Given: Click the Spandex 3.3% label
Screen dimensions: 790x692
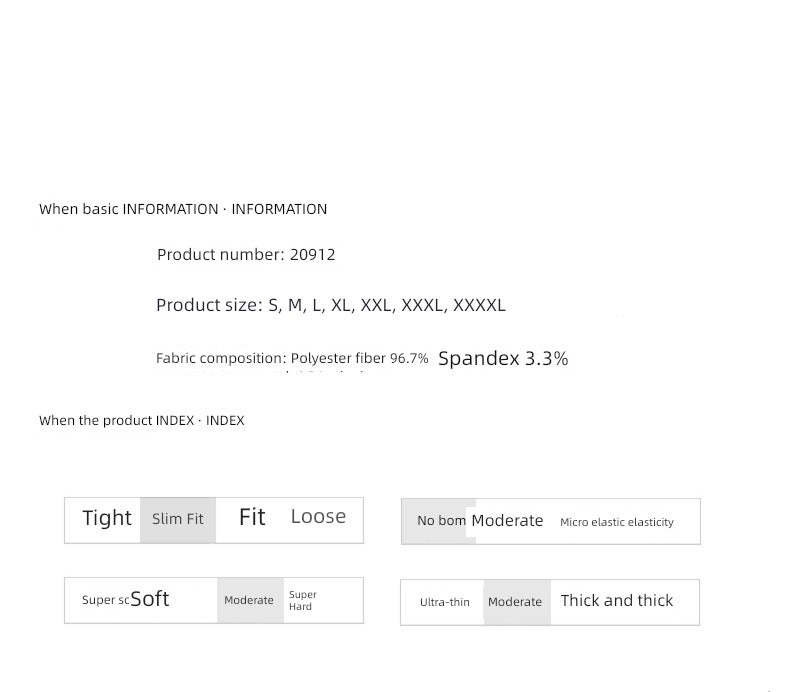Looking at the screenshot, I should pyautogui.click(x=503, y=359).
